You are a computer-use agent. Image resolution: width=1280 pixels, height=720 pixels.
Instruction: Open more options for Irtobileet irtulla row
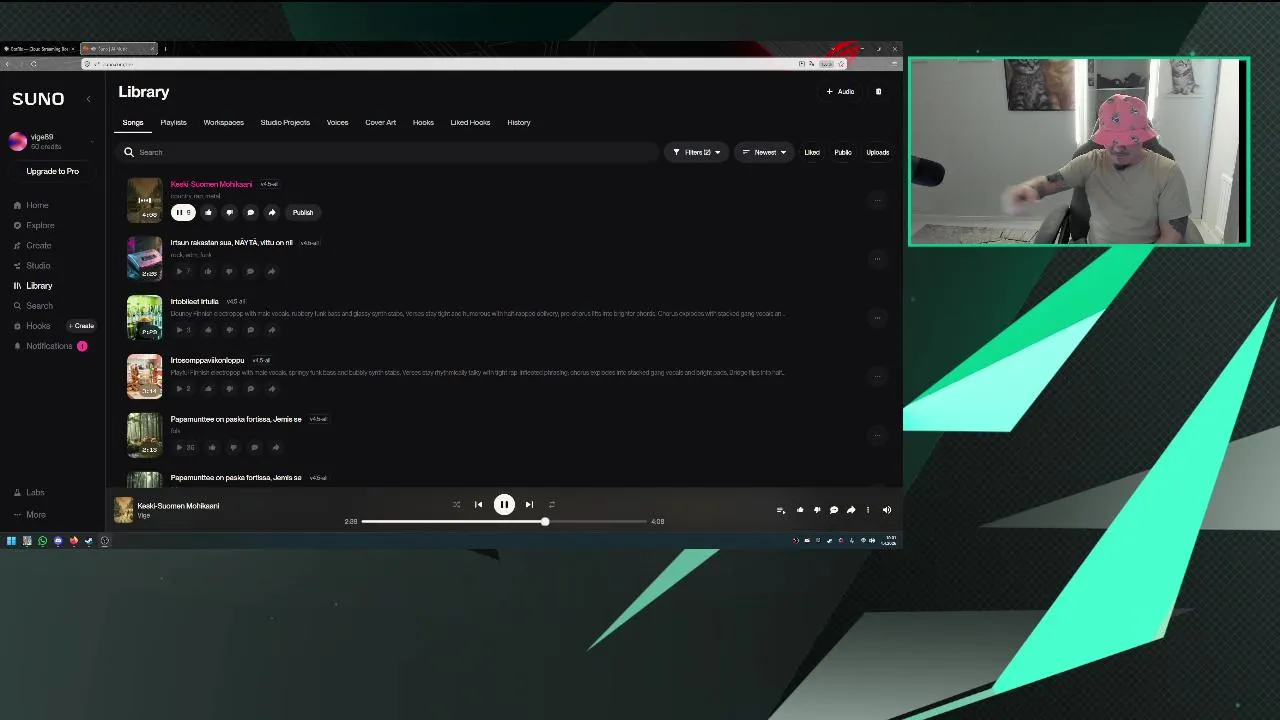click(877, 317)
